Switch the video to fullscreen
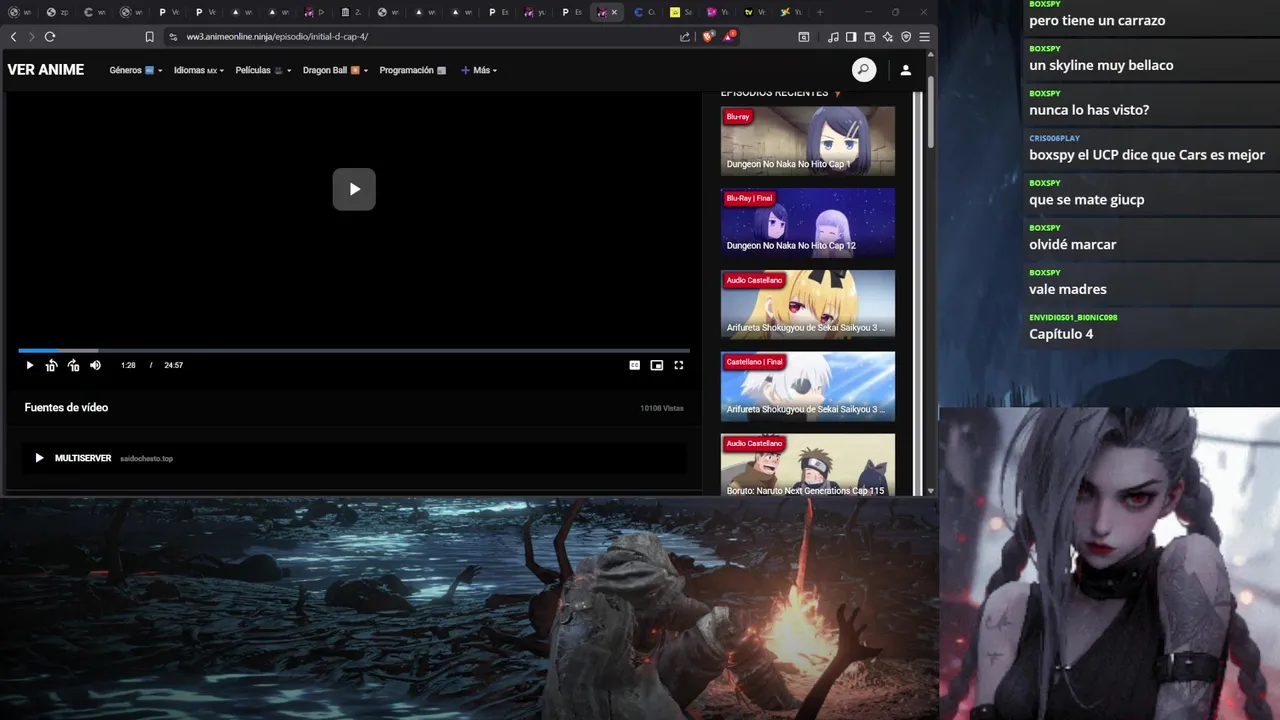The height and width of the screenshot is (720, 1280). 678,366
